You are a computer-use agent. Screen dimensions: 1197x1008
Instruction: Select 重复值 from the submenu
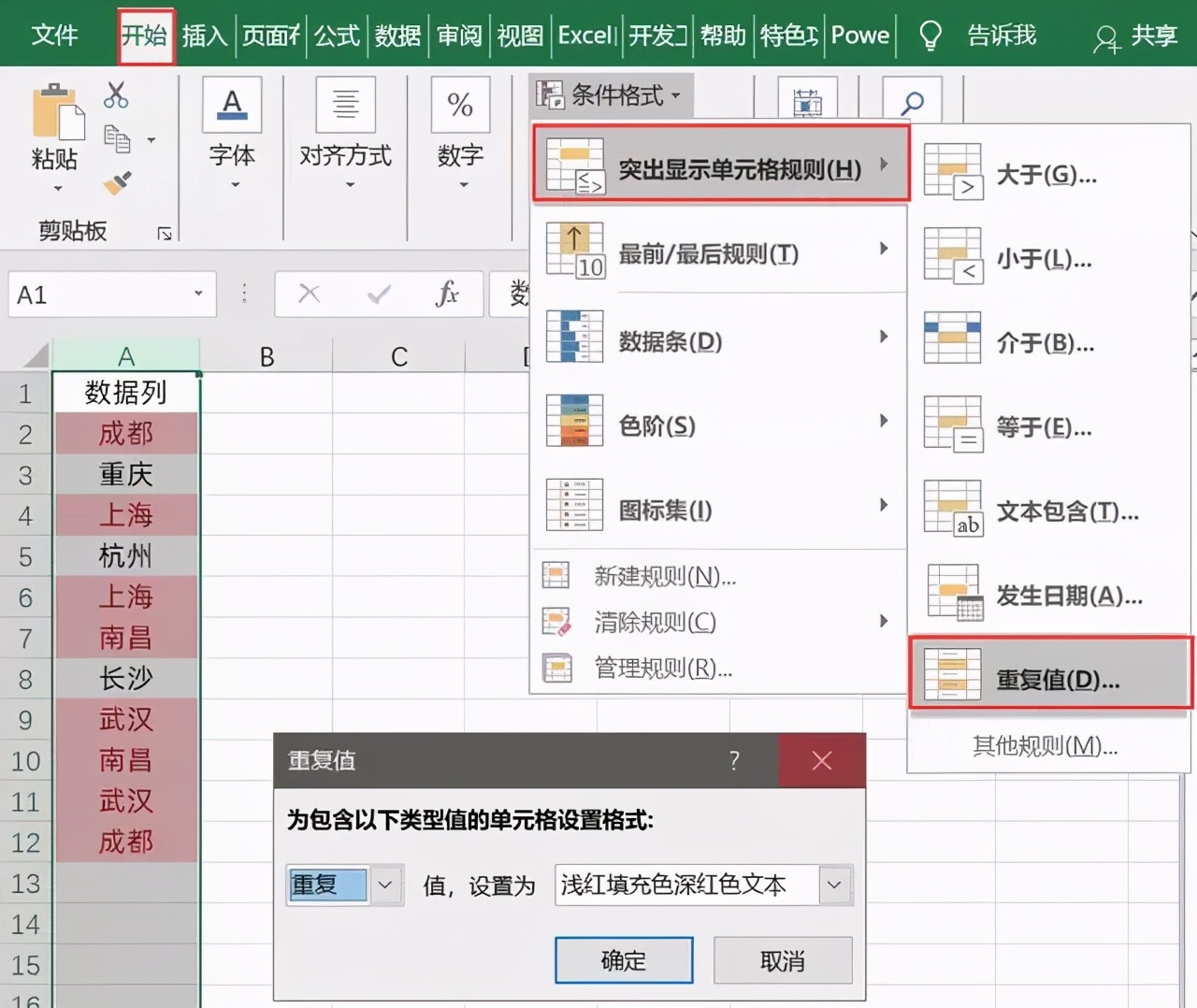[x=1057, y=680]
